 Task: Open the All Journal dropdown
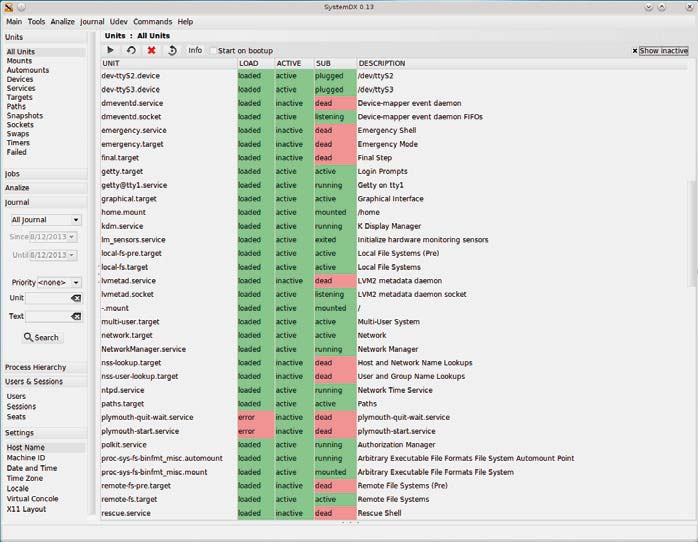tap(45, 220)
